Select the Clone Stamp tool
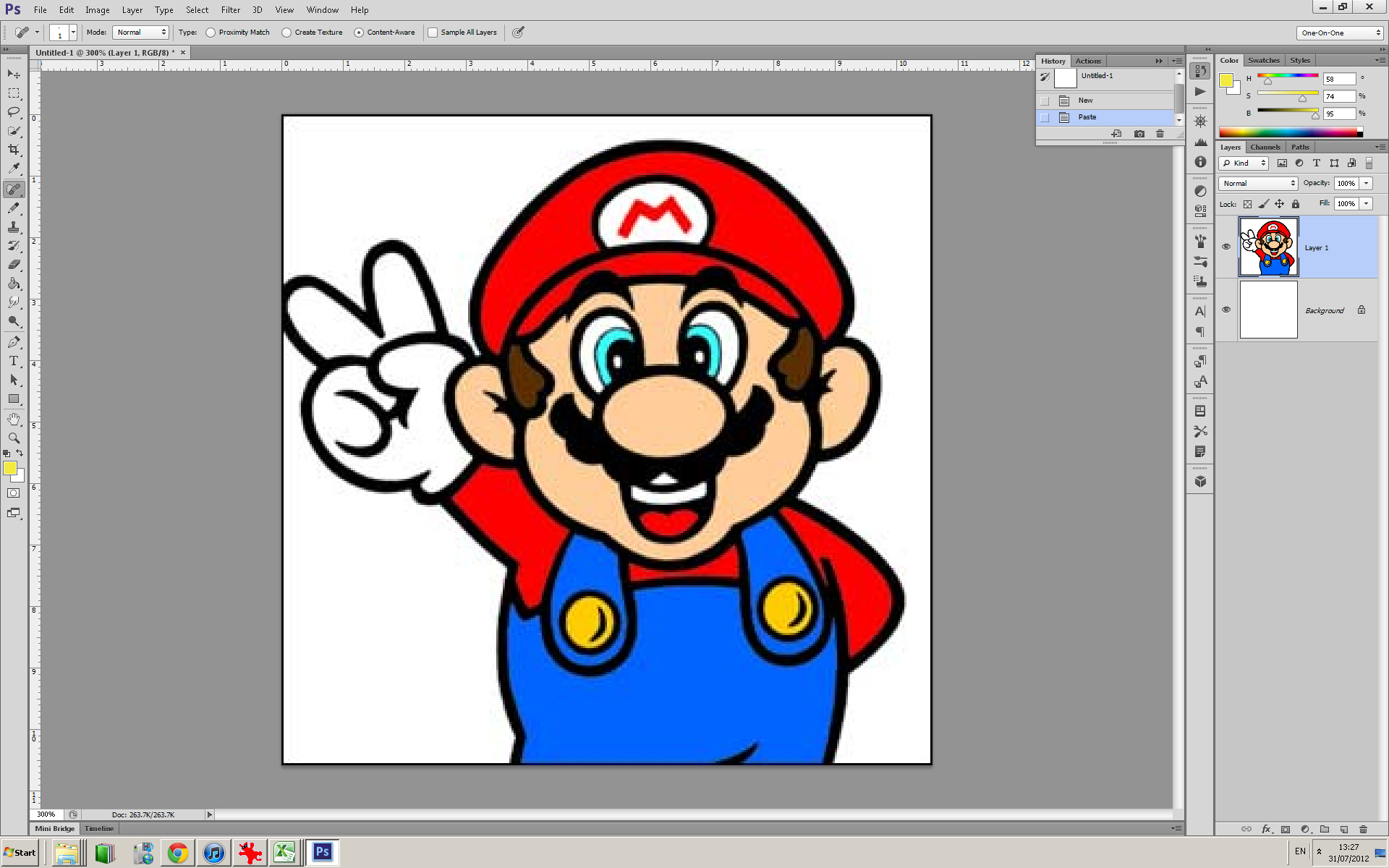The image size is (1389, 868). tap(14, 227)
